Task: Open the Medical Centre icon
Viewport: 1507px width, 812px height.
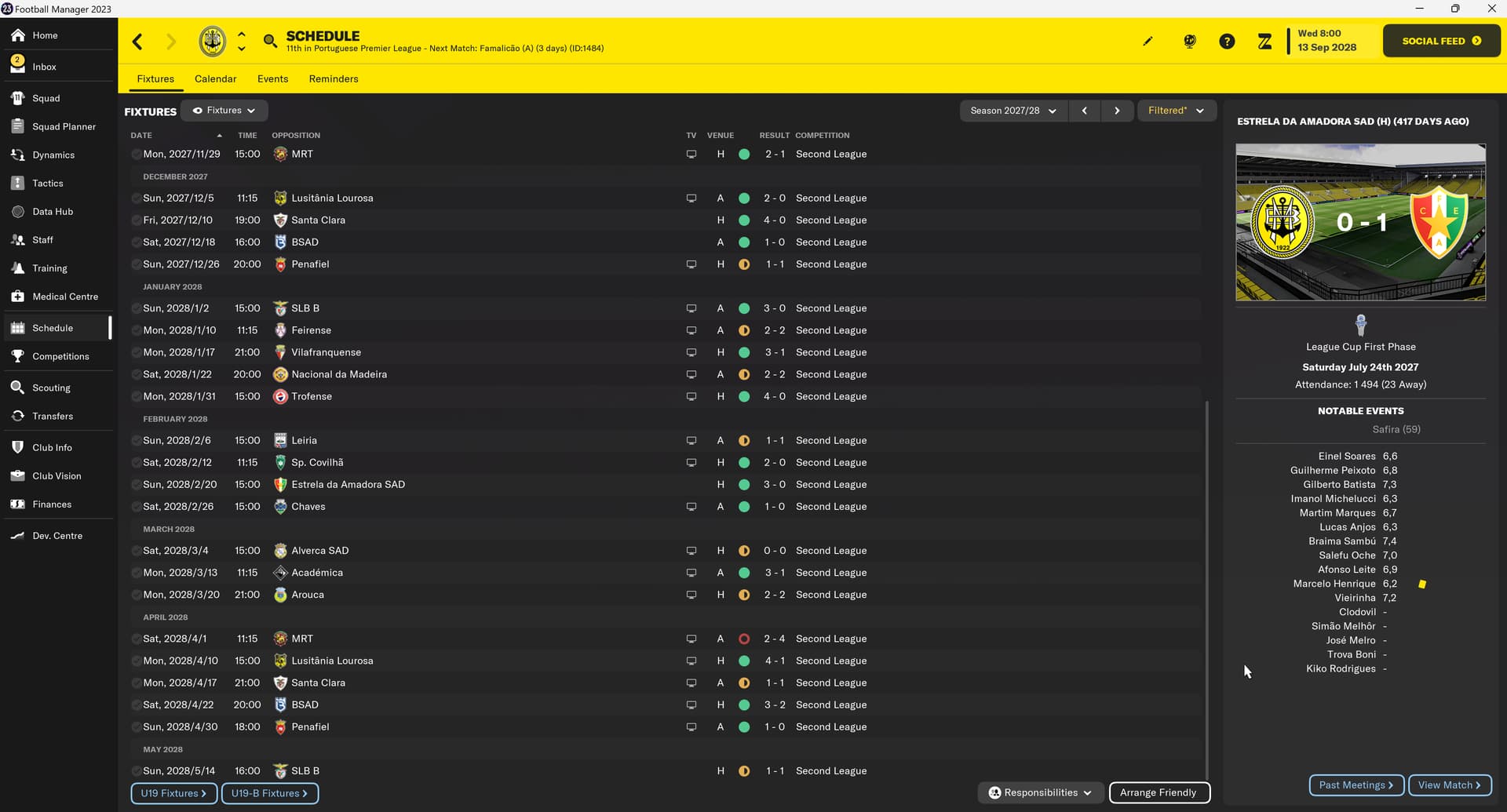Action: (18, 296)
